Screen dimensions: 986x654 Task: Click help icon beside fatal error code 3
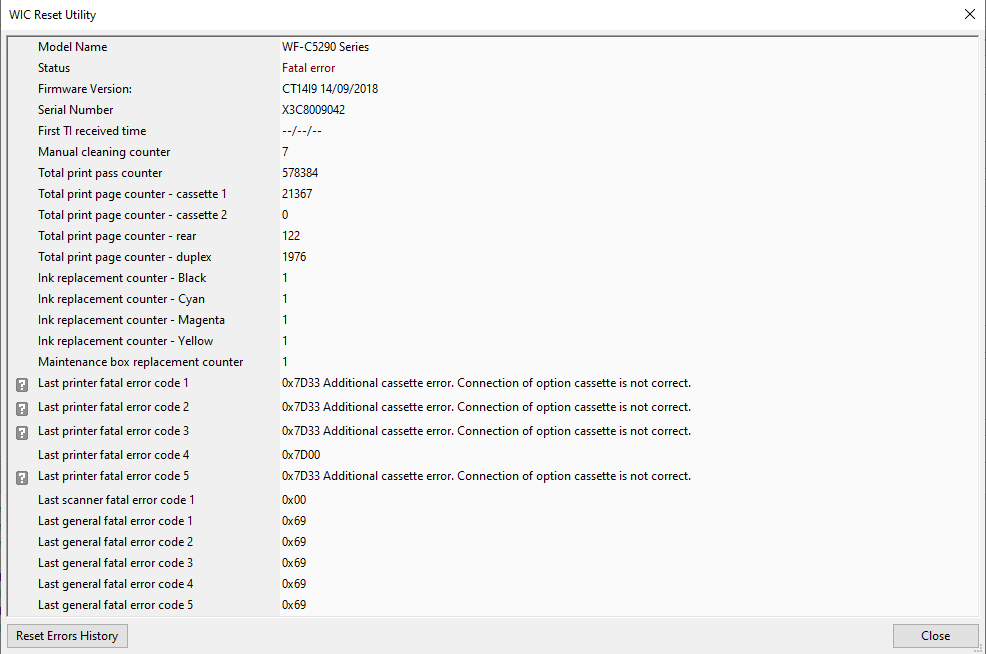tap(22, 433)
